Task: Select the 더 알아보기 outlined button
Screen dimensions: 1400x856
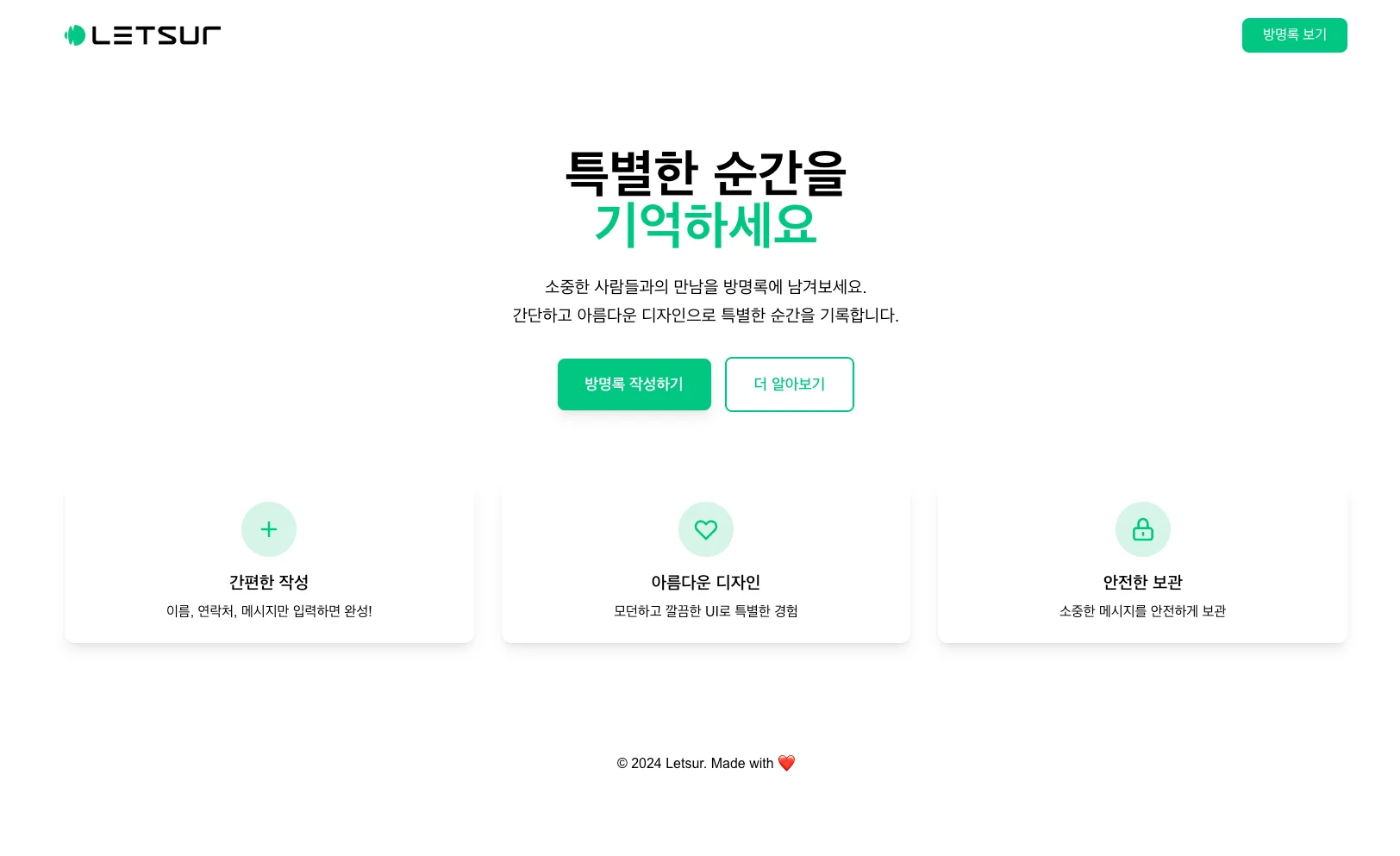Action: 789,384
